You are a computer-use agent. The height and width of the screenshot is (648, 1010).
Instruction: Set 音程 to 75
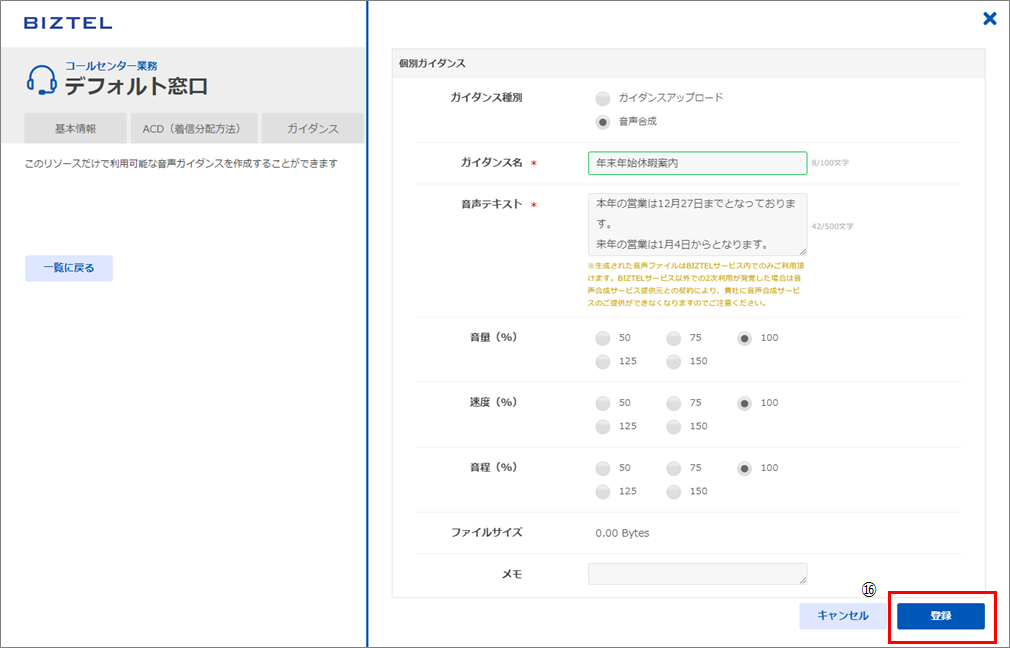[674, 468]
